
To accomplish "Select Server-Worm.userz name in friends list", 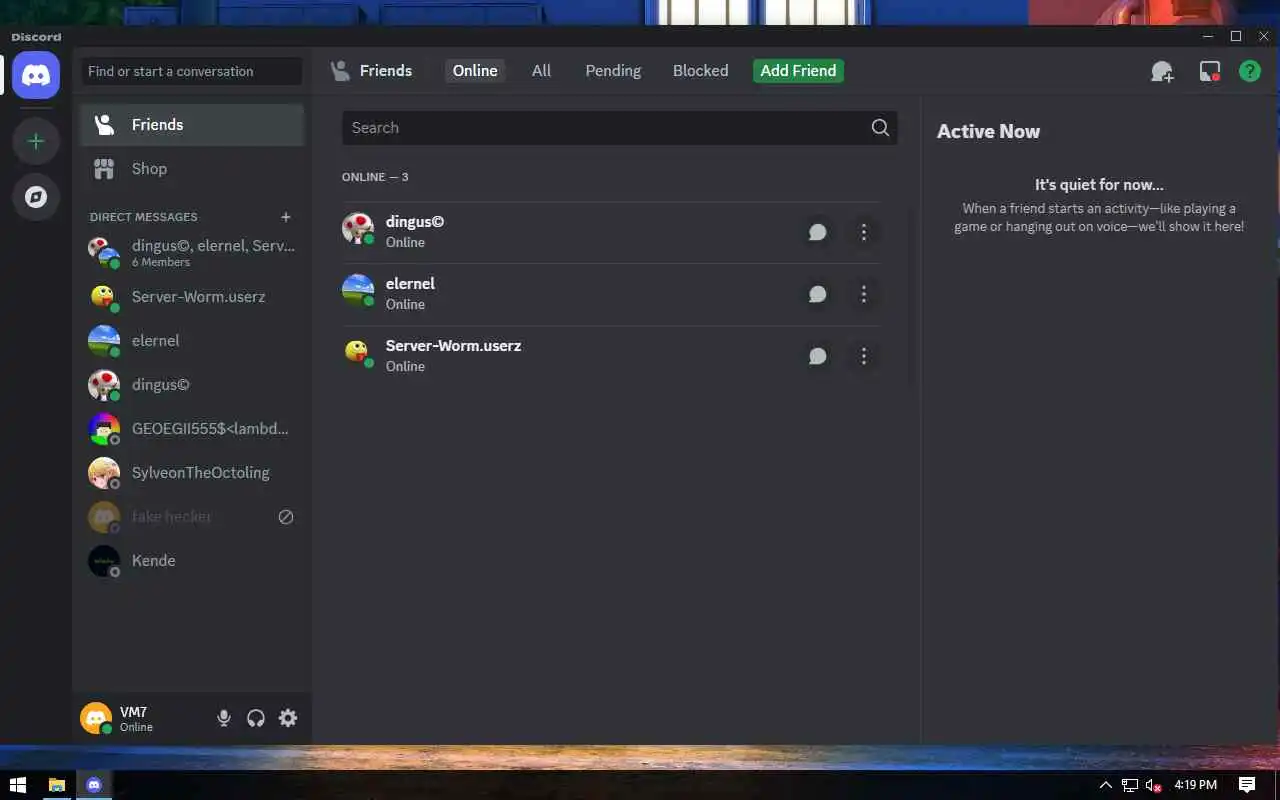I will 453,346.
